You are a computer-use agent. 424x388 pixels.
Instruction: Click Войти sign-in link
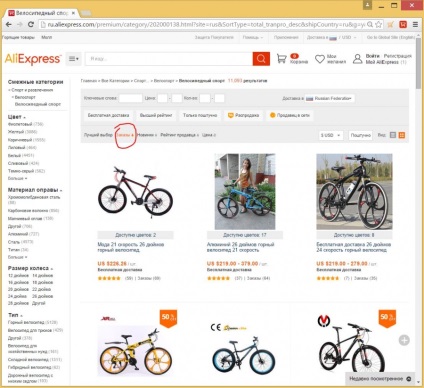tap(372, 56)
